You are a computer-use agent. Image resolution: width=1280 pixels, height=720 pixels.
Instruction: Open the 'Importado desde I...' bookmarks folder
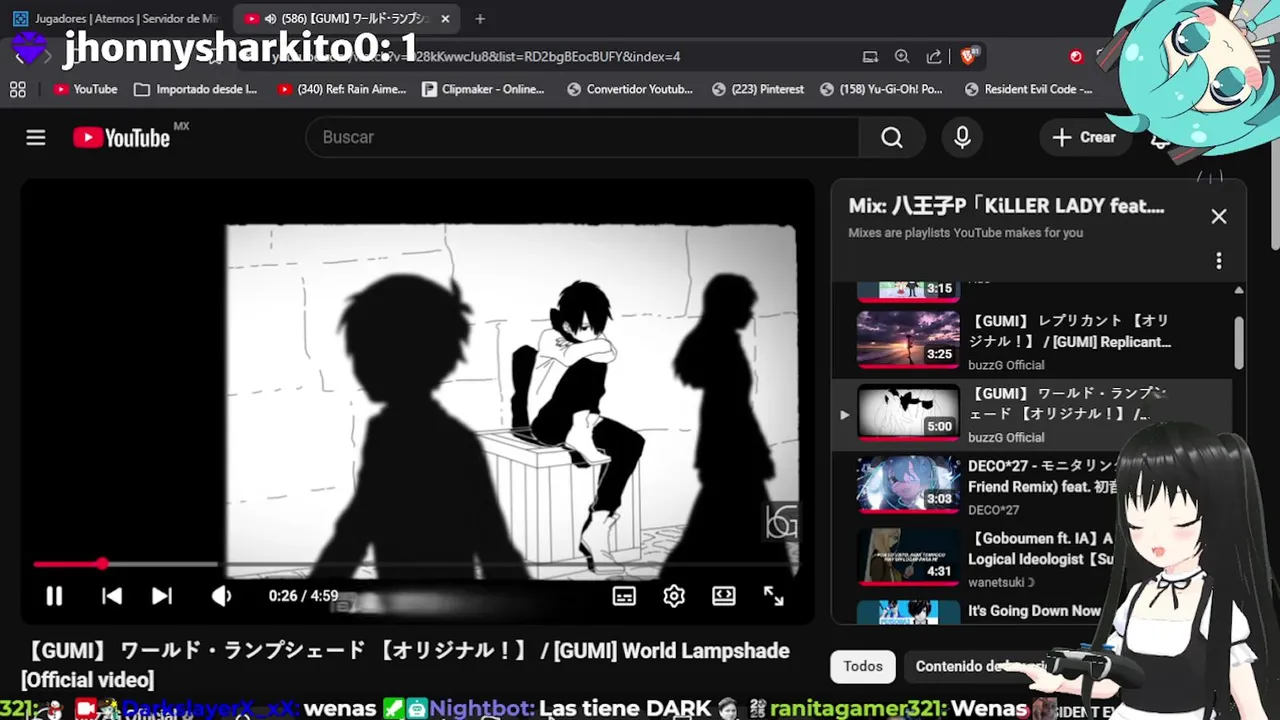tap(196, 89)
